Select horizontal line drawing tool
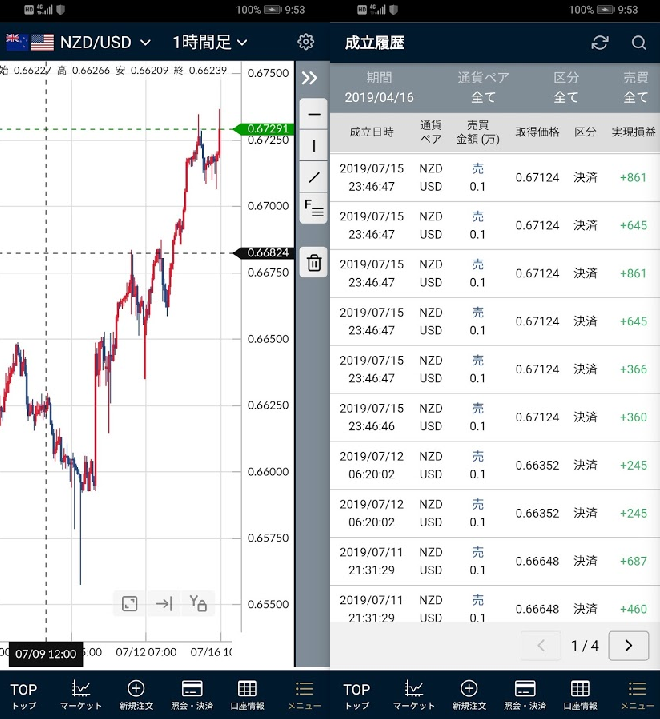Image resolution: width=660 pixels, height=719 pixels. tap(314, 114)
